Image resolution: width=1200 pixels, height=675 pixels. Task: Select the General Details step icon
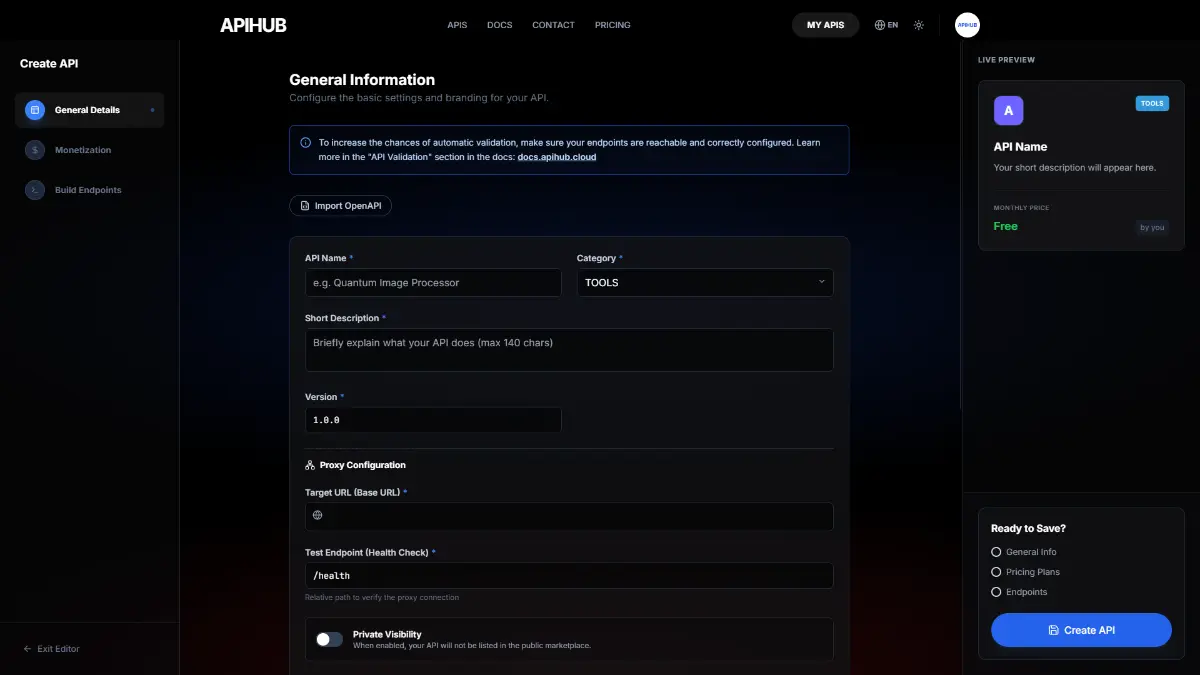(x=35, y=110)
